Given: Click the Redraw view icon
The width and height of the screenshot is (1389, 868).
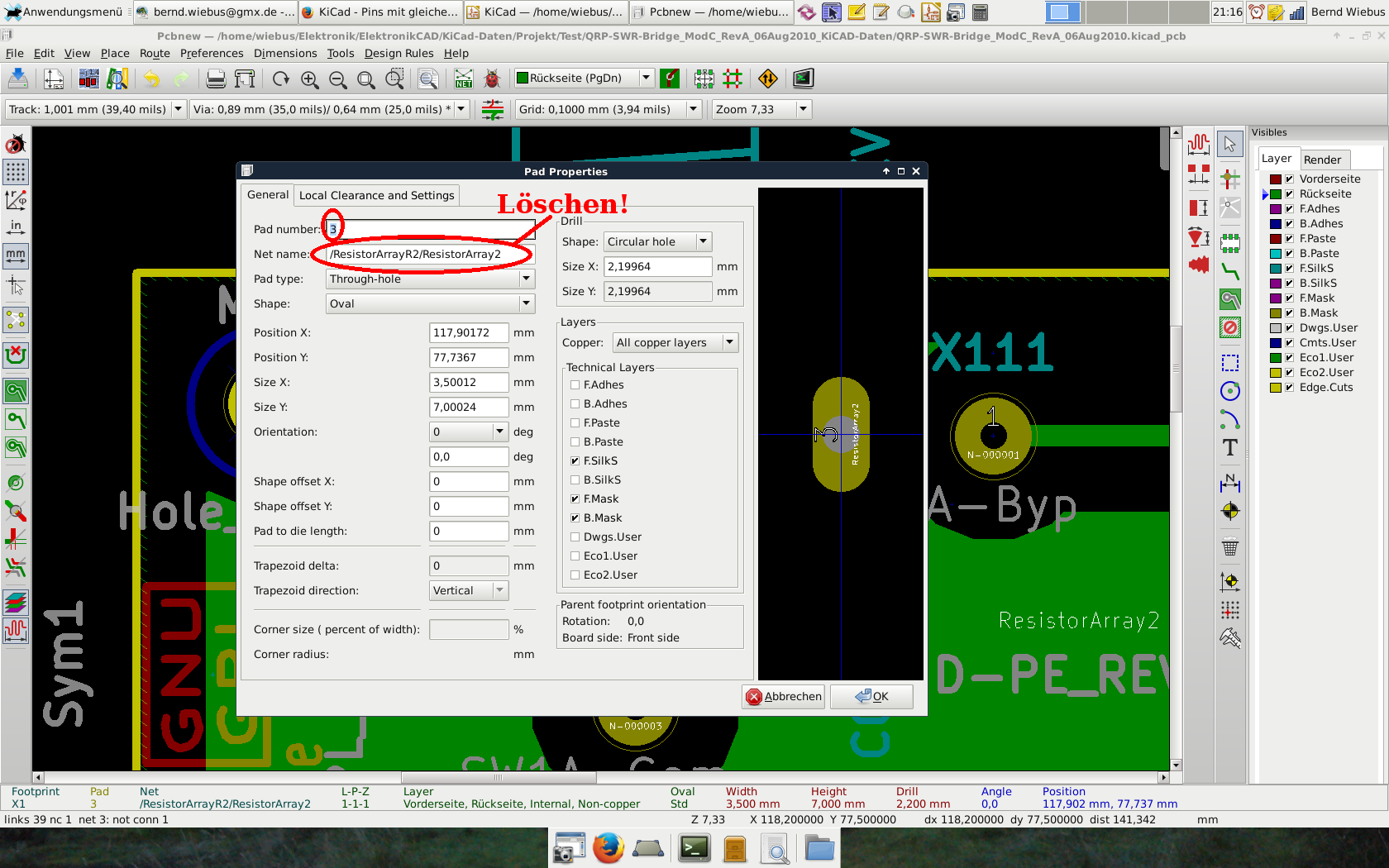Looking at the screenshot, I should [281, 79].
